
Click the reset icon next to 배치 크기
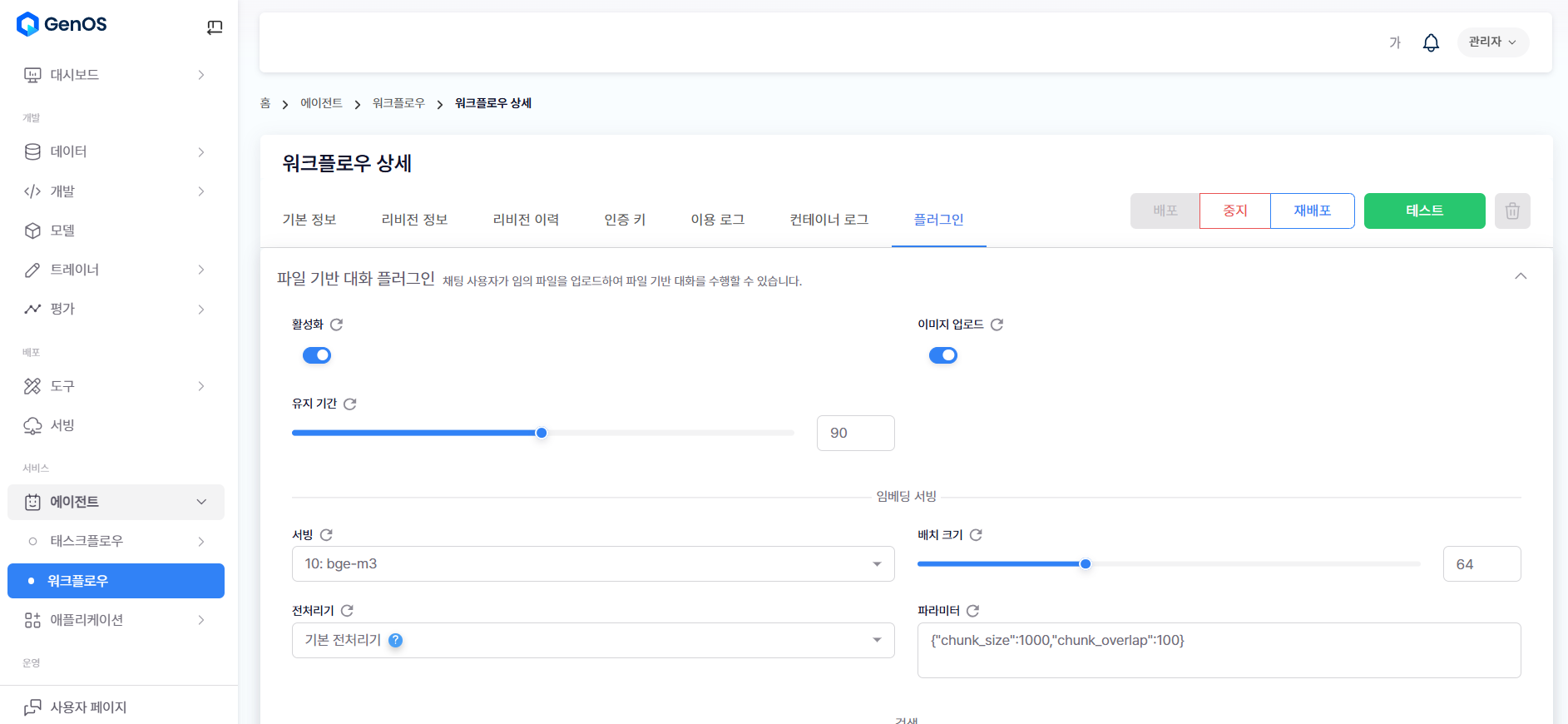(x=976, y=535)
